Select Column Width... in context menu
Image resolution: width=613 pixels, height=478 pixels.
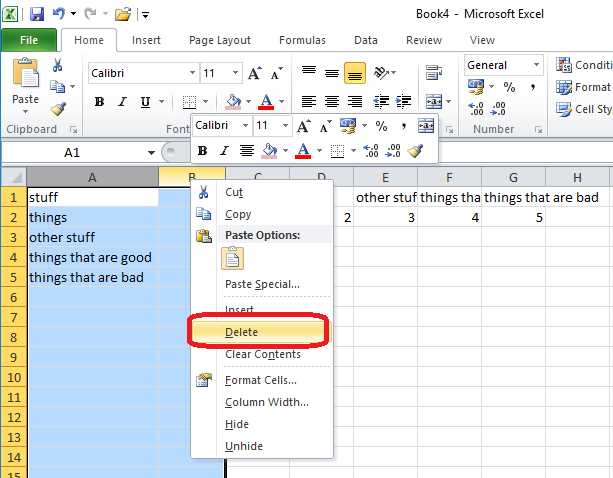tap(266, 402)
